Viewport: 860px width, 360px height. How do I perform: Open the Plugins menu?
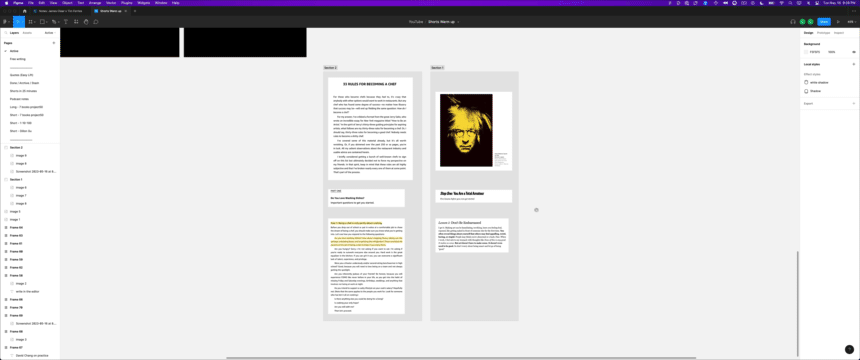(x=127, y=3)
